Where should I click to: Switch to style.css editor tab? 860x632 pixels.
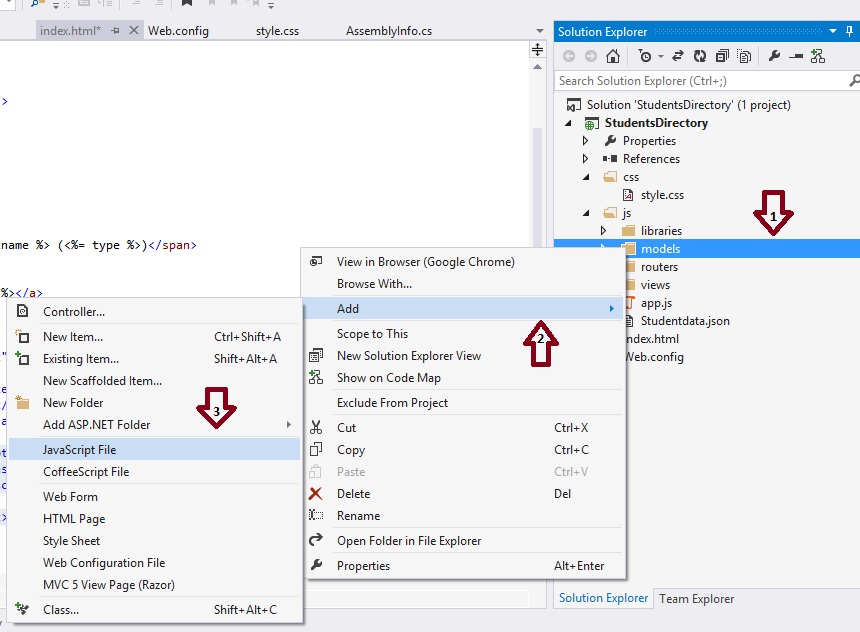[277, 31]
